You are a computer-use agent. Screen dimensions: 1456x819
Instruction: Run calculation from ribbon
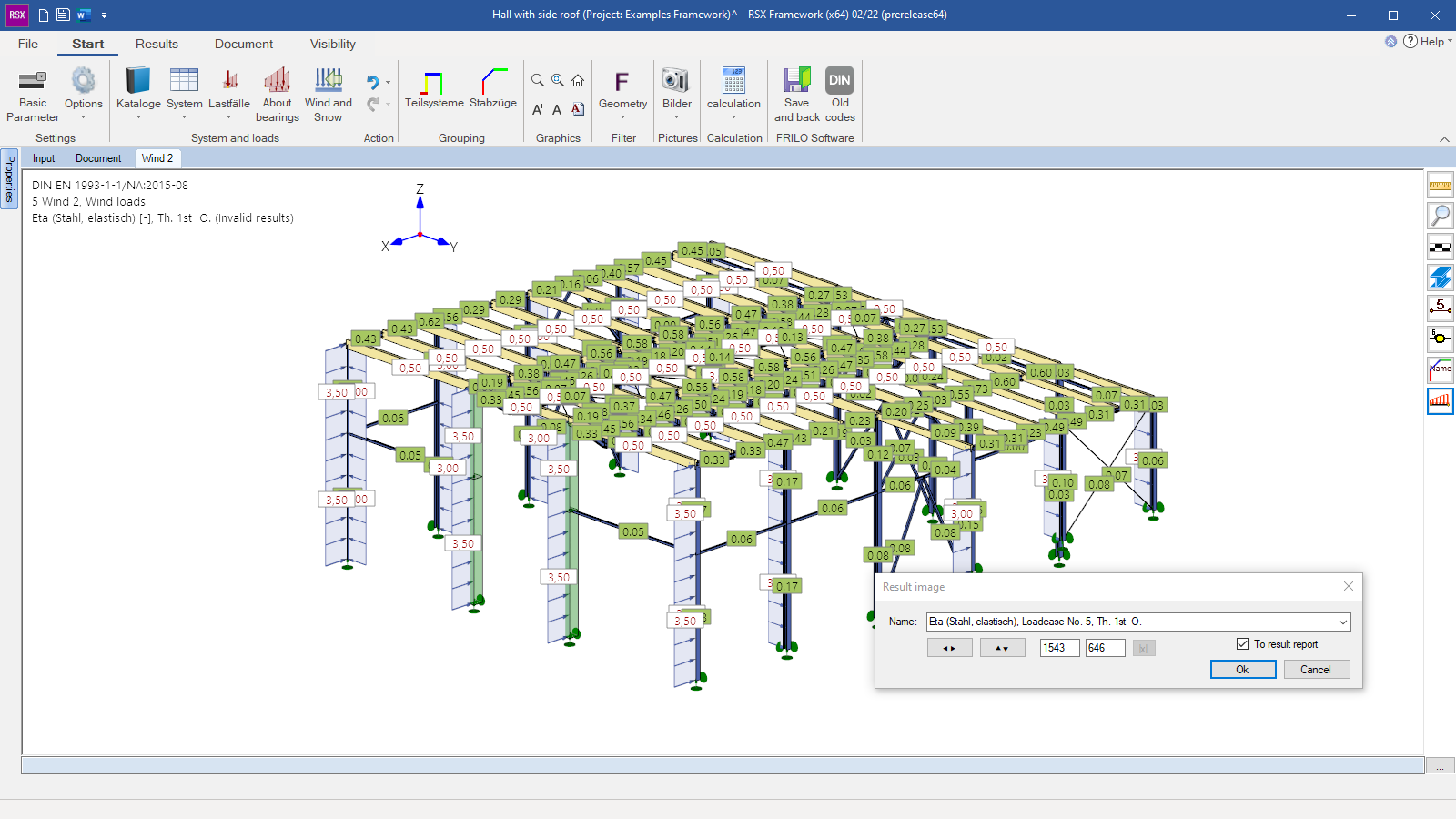coord(733,88)
